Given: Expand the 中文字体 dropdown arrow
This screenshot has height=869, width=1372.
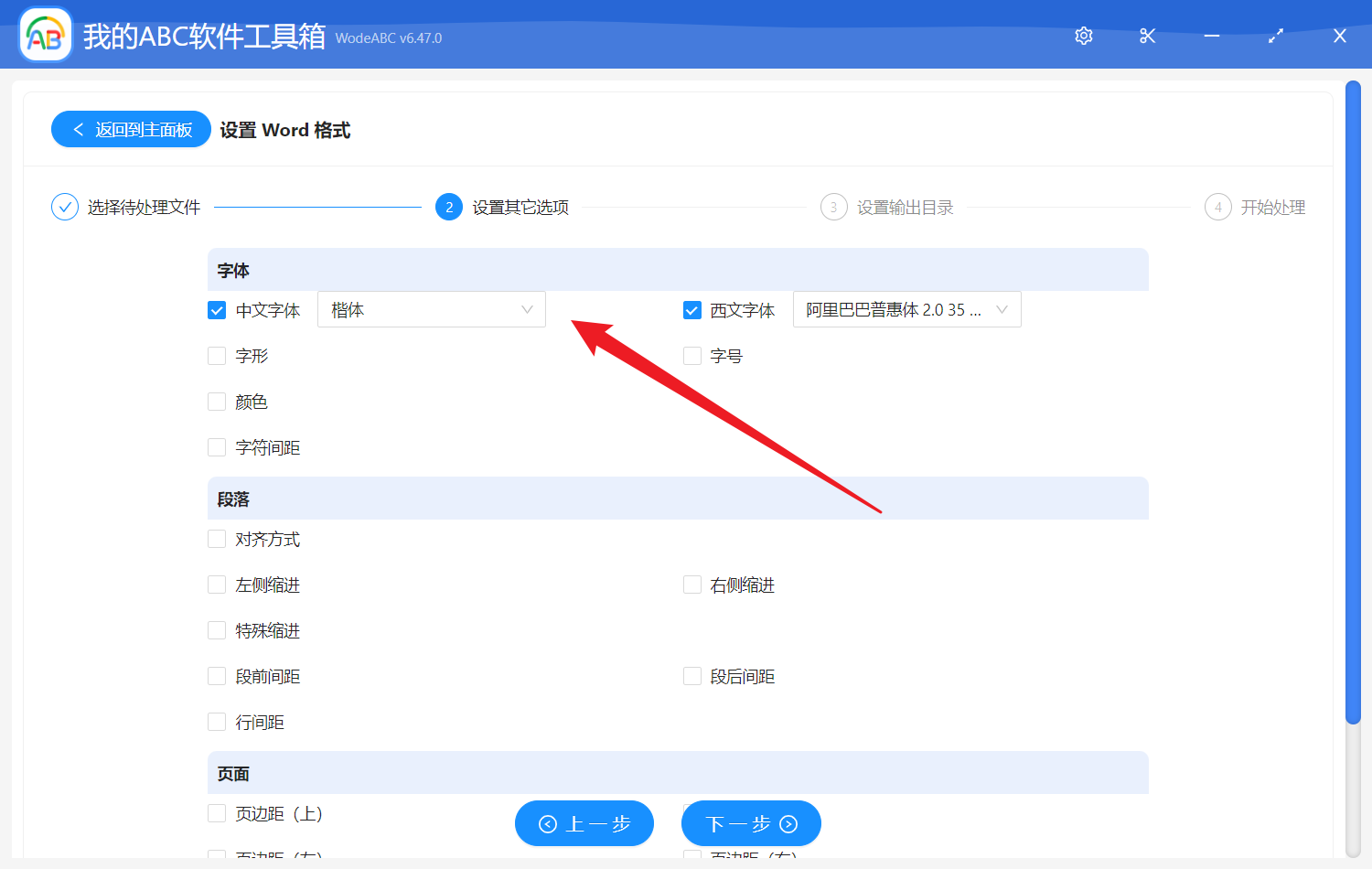Looking at the screenshot, I should point(527,309).
